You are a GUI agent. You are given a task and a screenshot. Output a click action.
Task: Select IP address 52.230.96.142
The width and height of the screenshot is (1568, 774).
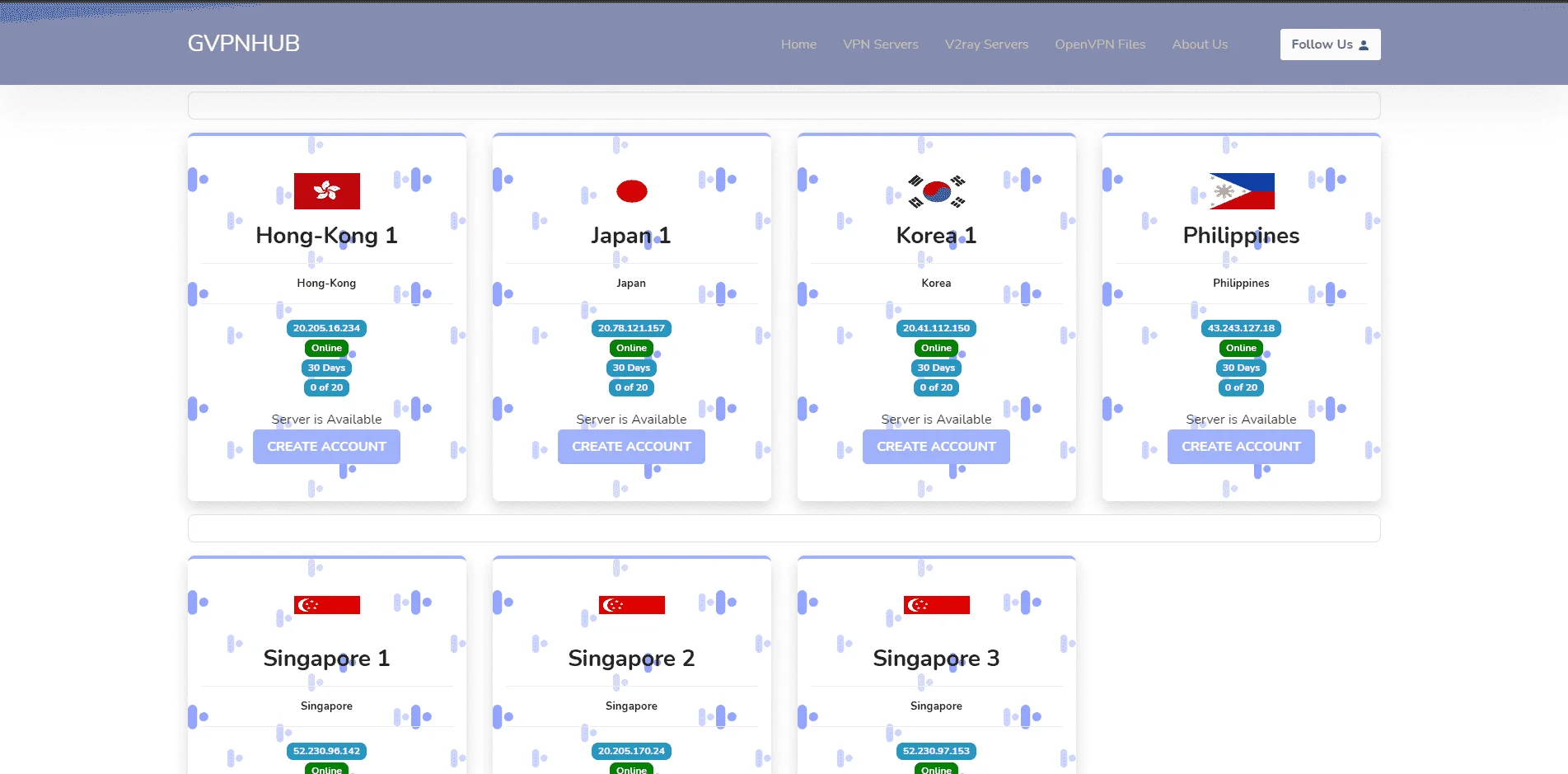point(326,751)
